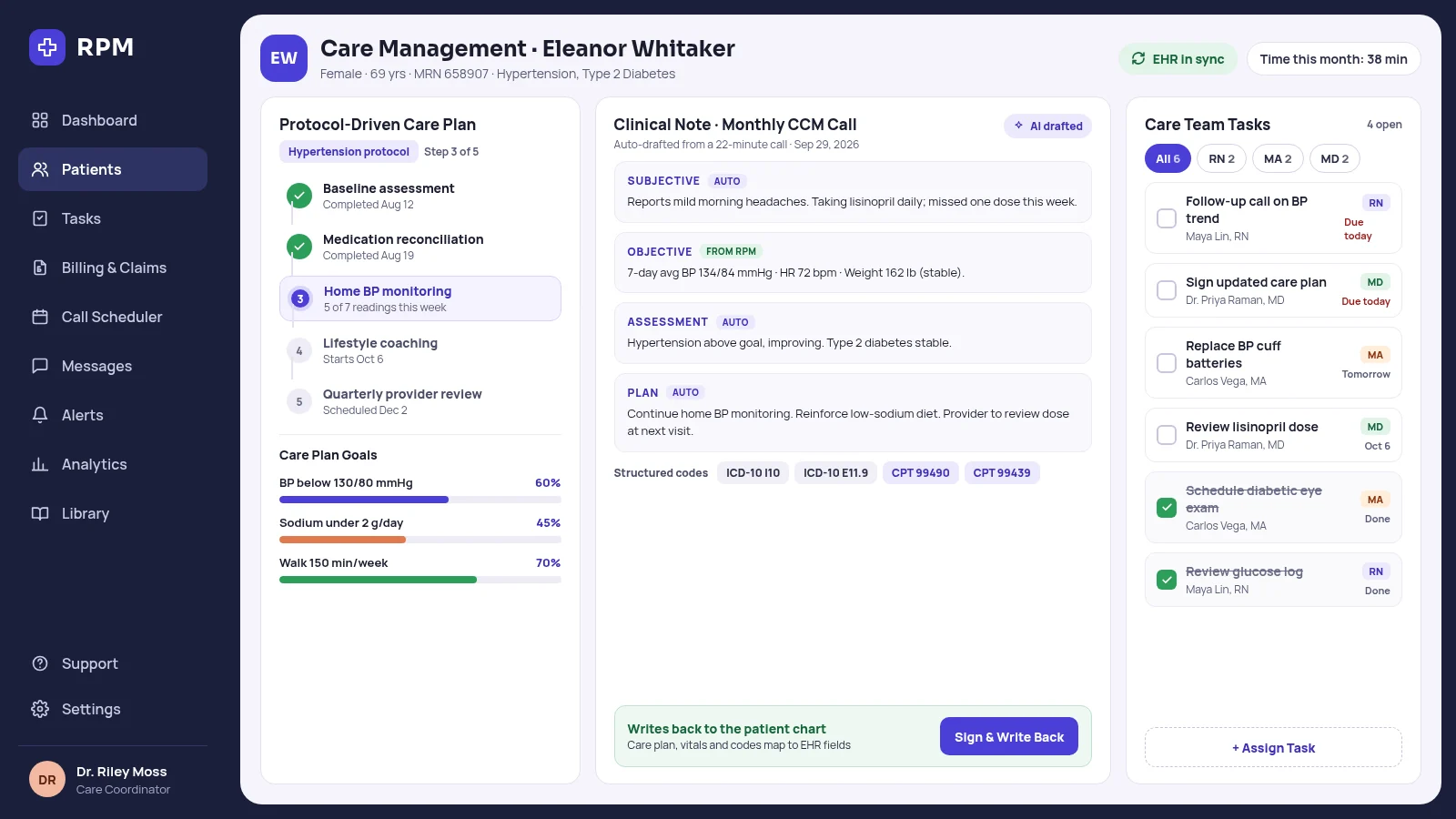This screenshot has width=1456, height=819.
Task: Click the BP below 130/80 progress bar
Action: click(x=420, y=500)
